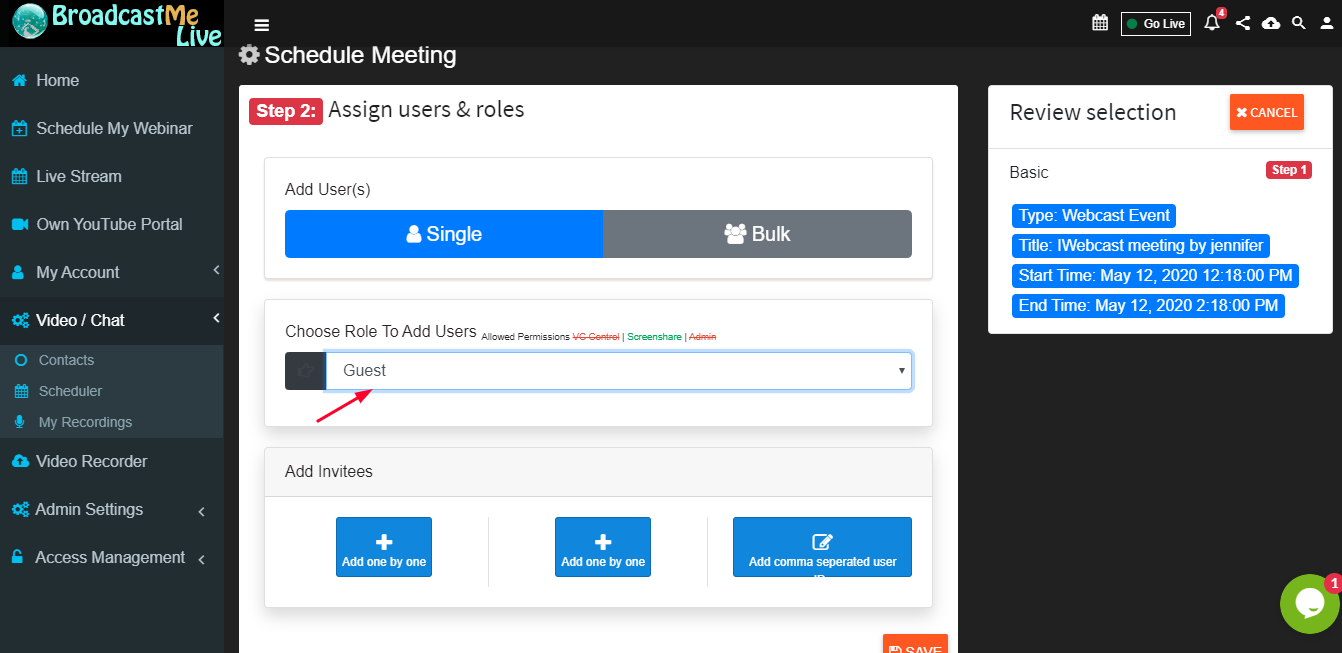
Task: Click the cloud upload icon
Action: [1271, 23]
